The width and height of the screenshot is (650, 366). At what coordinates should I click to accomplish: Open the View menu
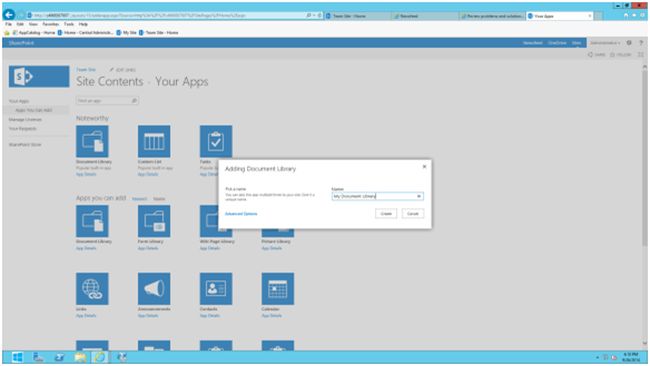tap(33, 24)
